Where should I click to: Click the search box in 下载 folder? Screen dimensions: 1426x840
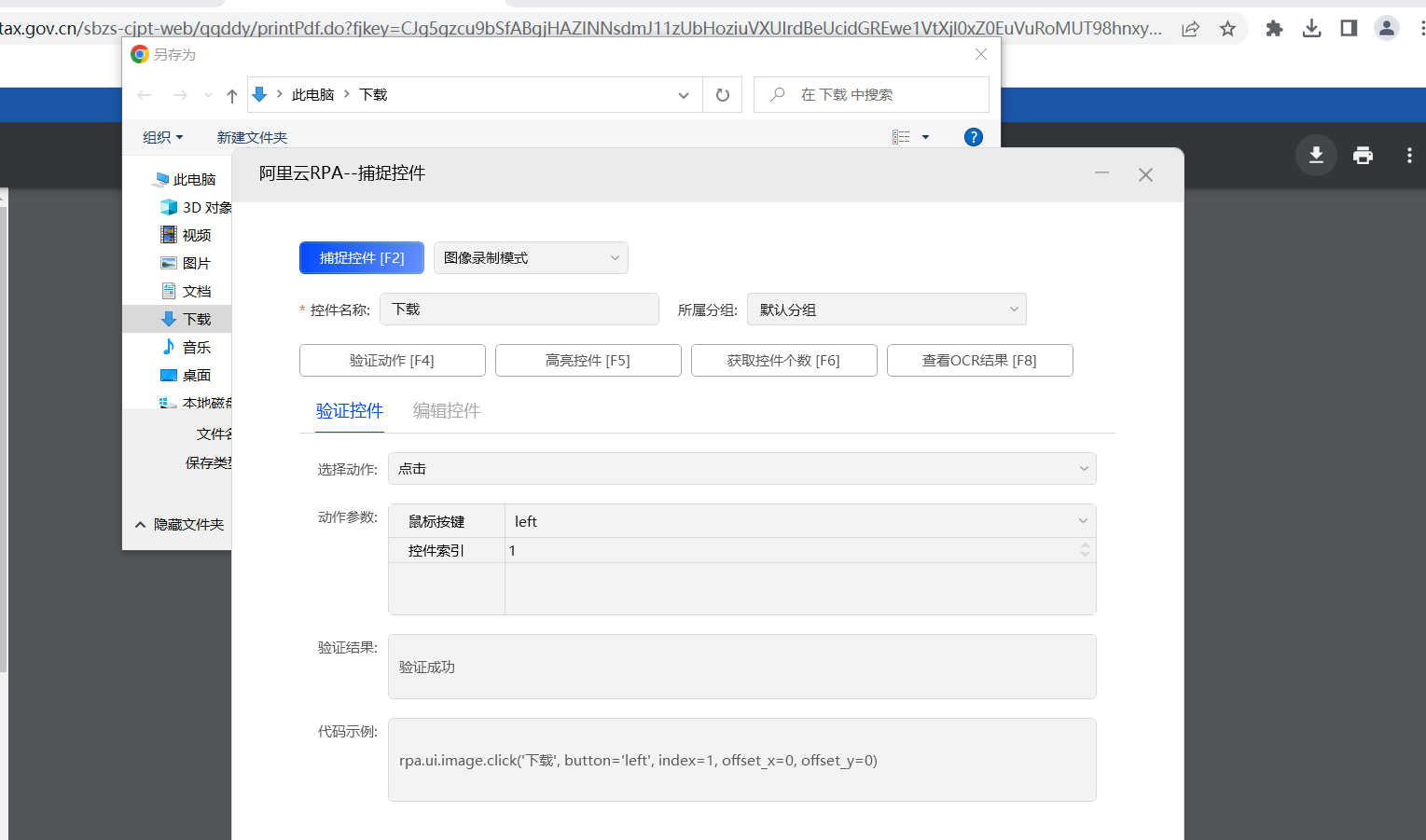click(x=871, y=95)
